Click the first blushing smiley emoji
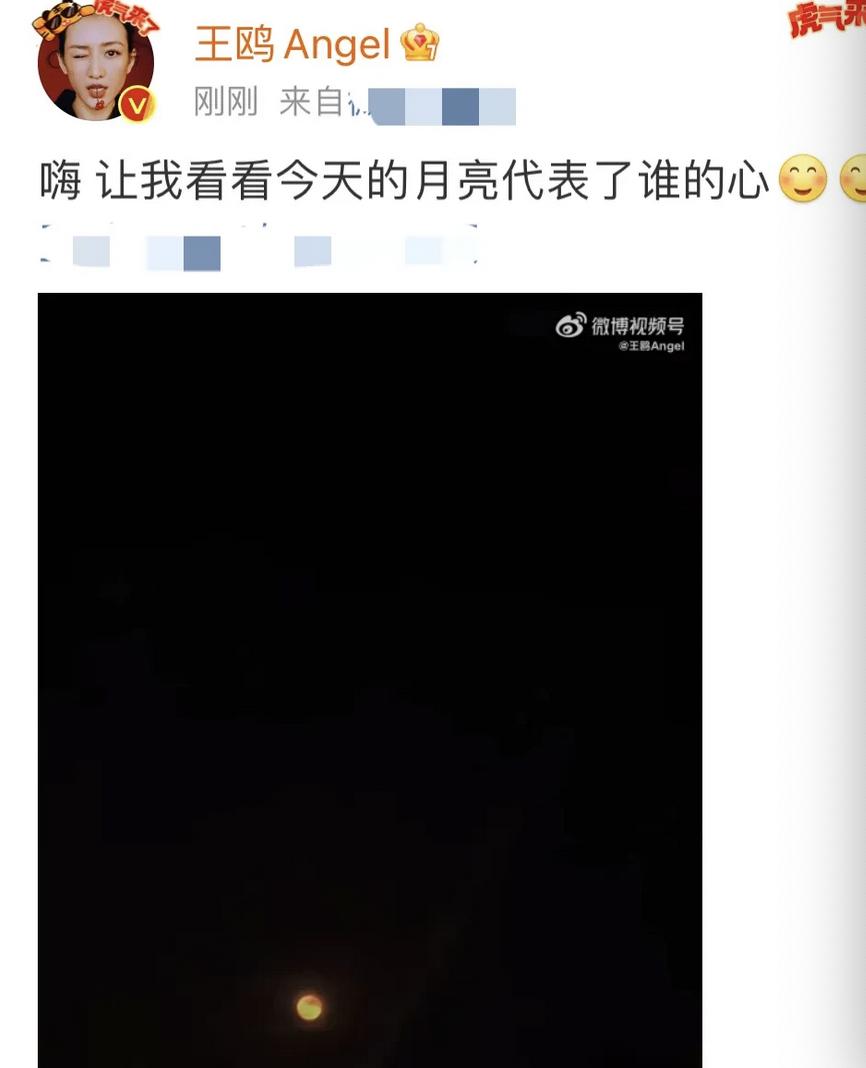This screenshot has width=866, height=1068. coord(803,178)
